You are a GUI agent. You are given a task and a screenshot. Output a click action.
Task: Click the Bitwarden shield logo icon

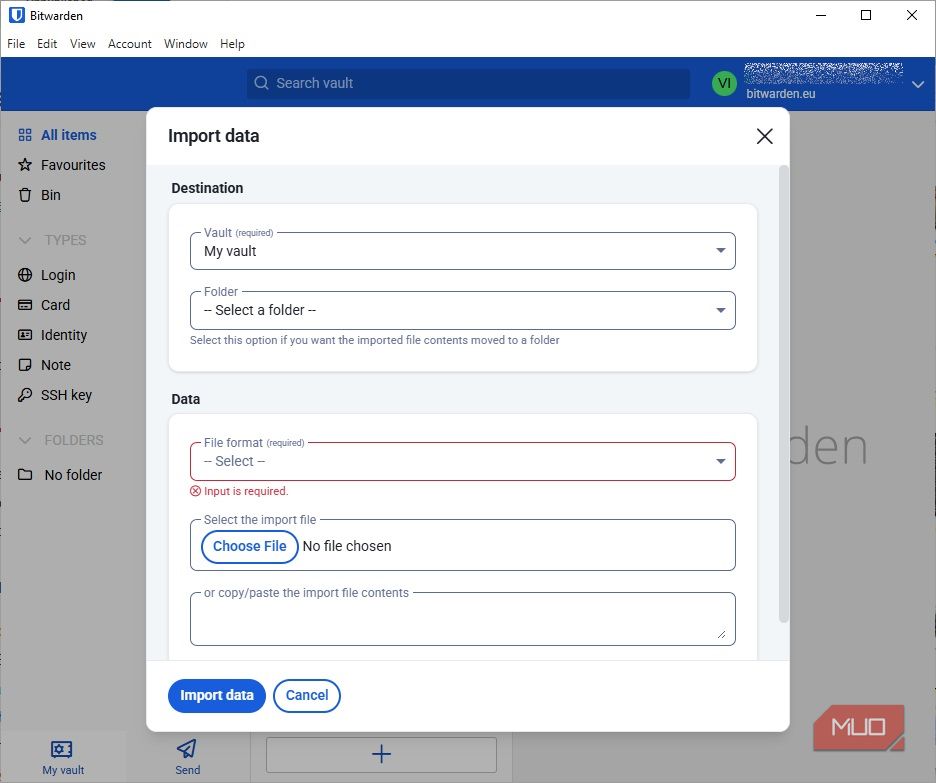17,15
